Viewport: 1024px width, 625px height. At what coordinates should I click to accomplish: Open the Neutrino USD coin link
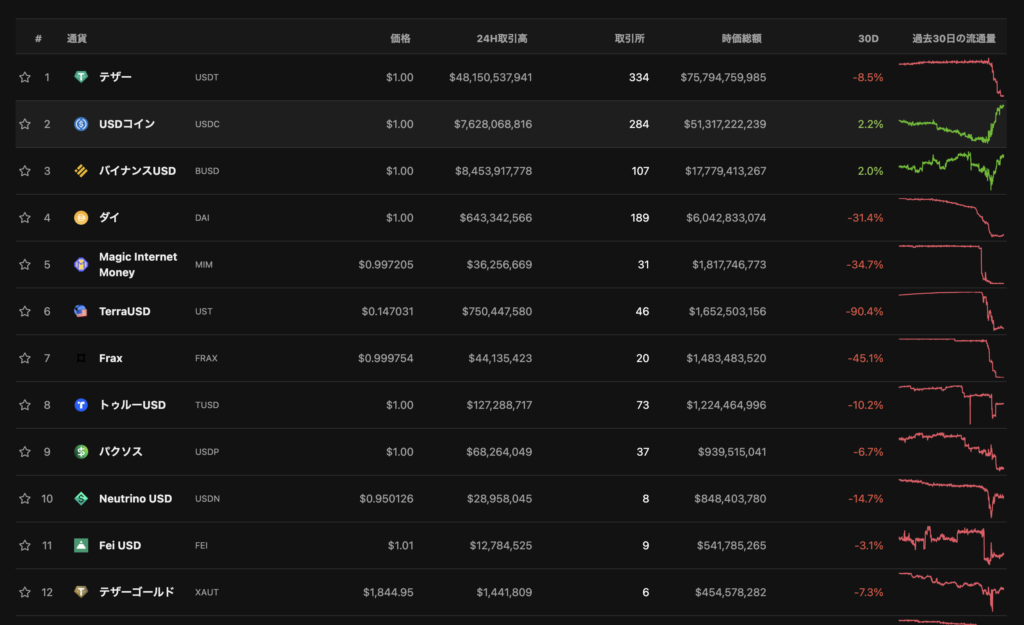pyautogui.click(x=135, y=498)
